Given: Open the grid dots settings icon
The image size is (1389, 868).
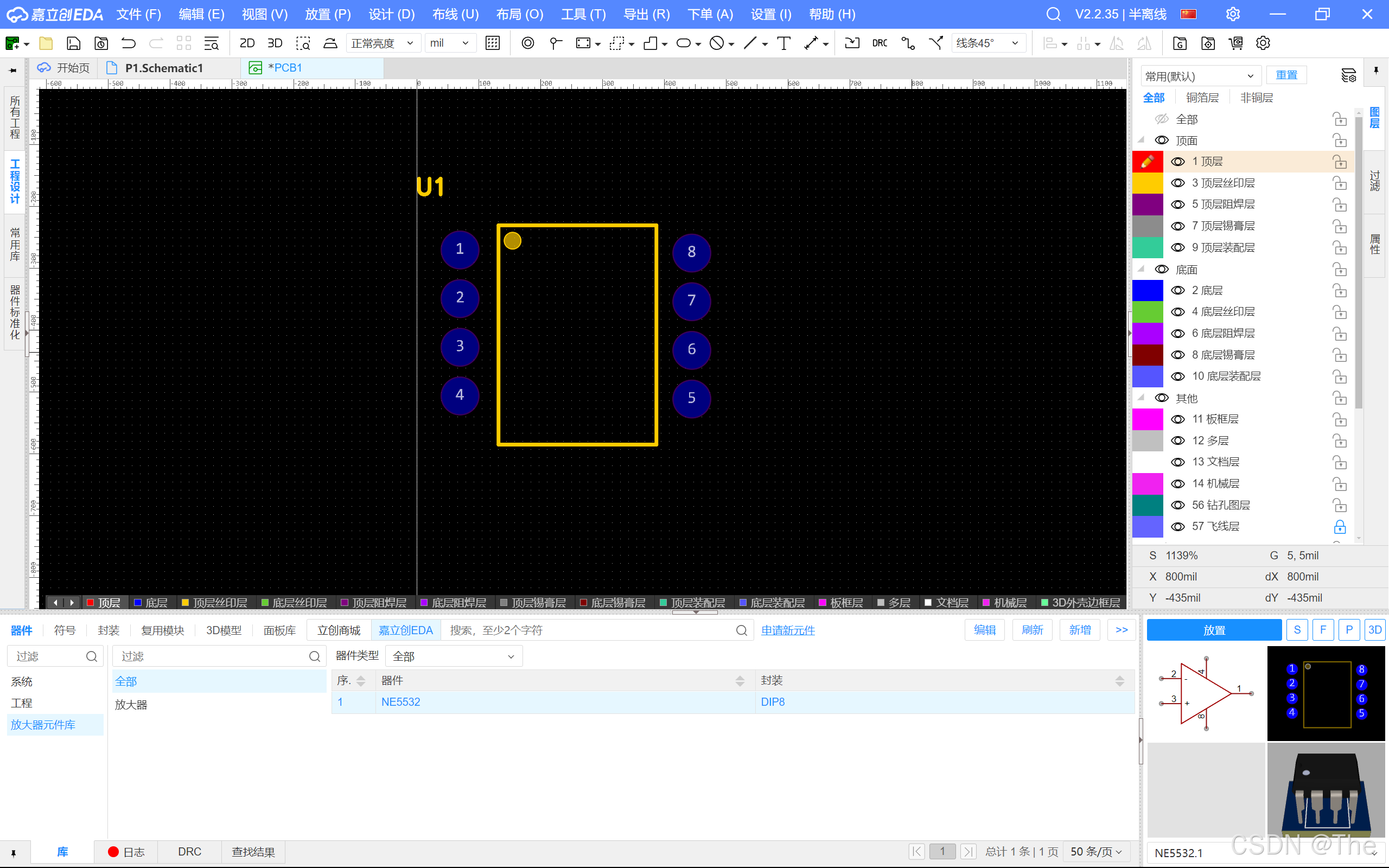Looking at the screenshot, I should 493,43.
